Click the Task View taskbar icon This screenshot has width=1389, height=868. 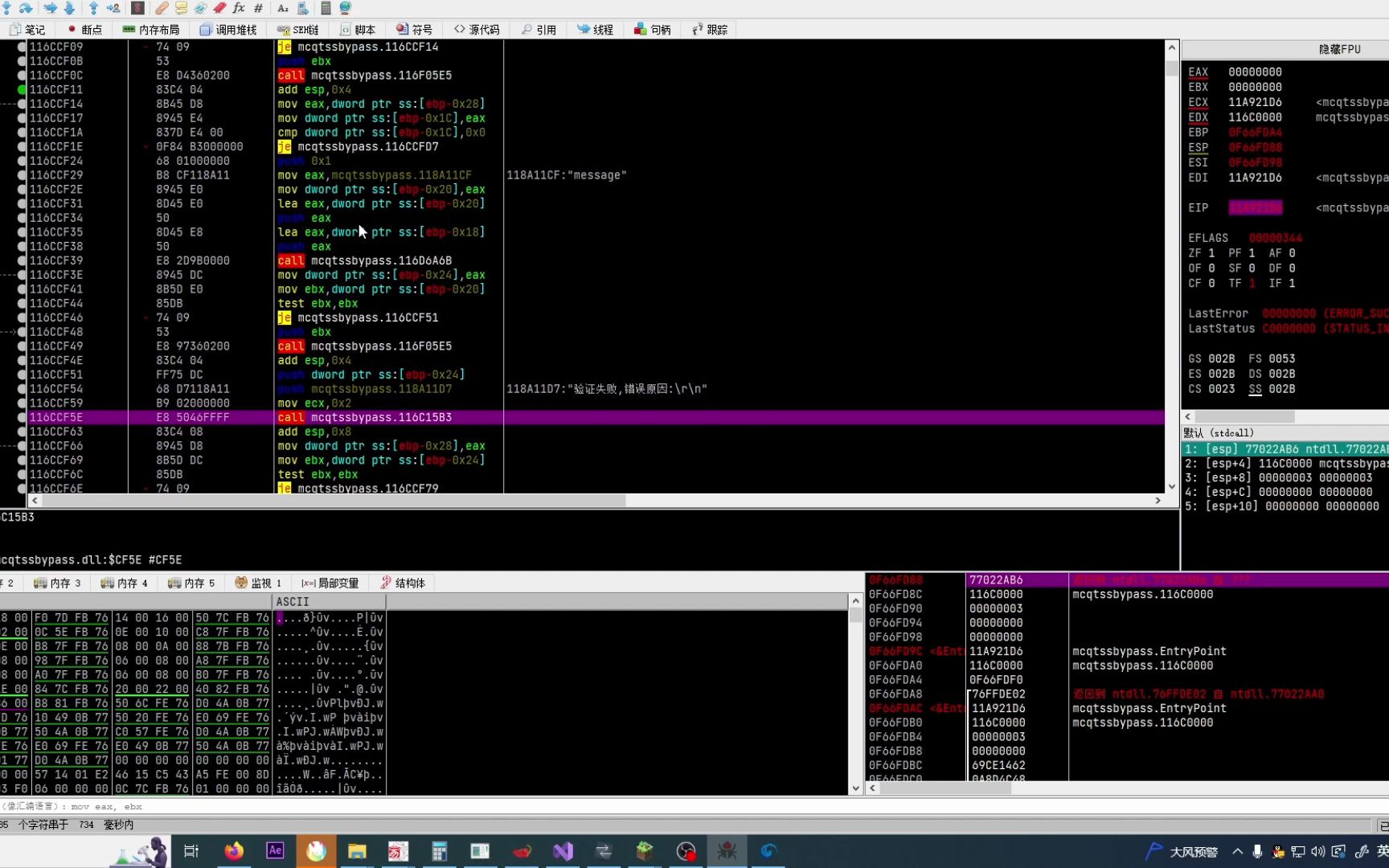[x=191, y=850]
